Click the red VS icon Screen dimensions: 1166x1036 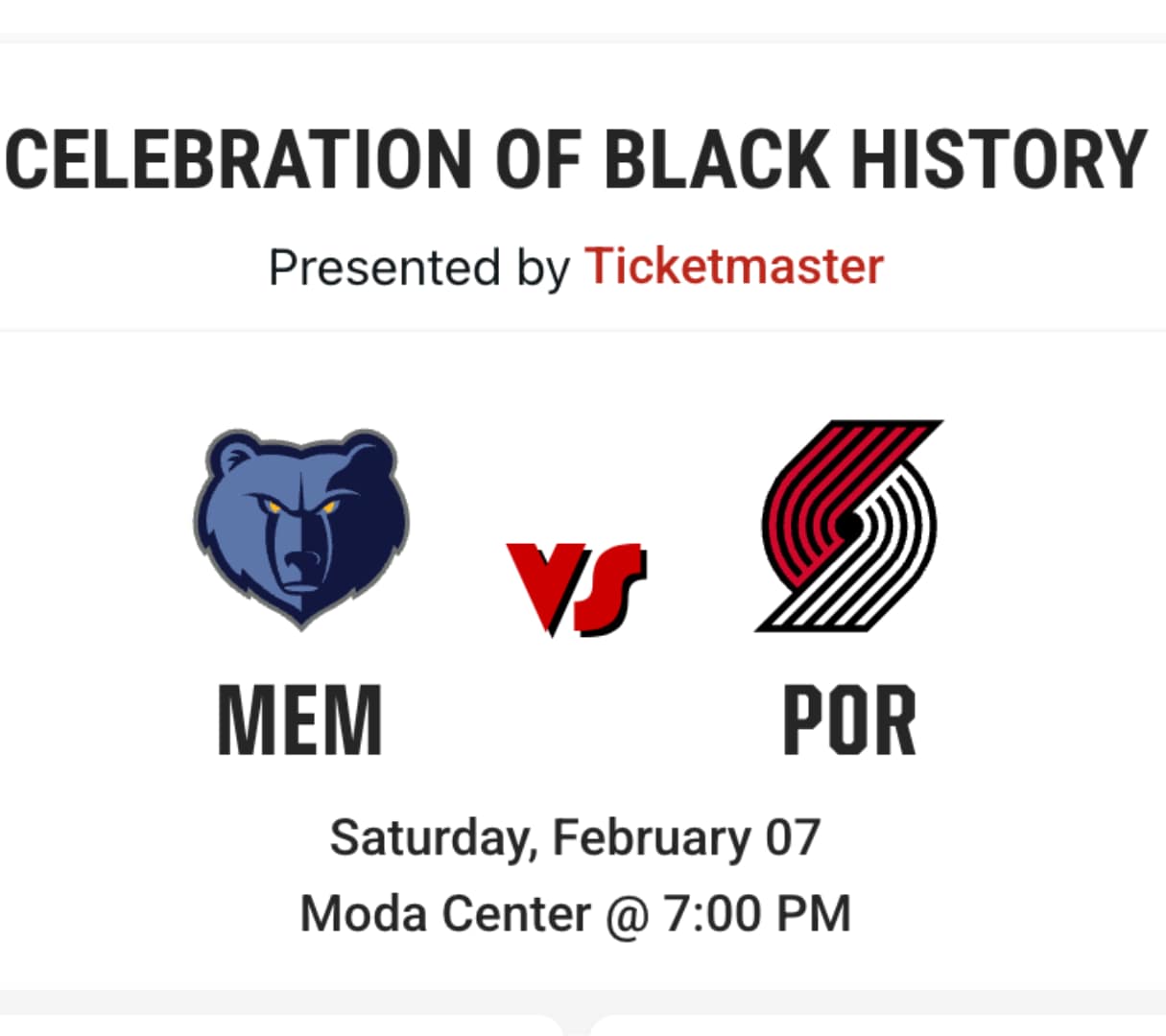point(577,587)
